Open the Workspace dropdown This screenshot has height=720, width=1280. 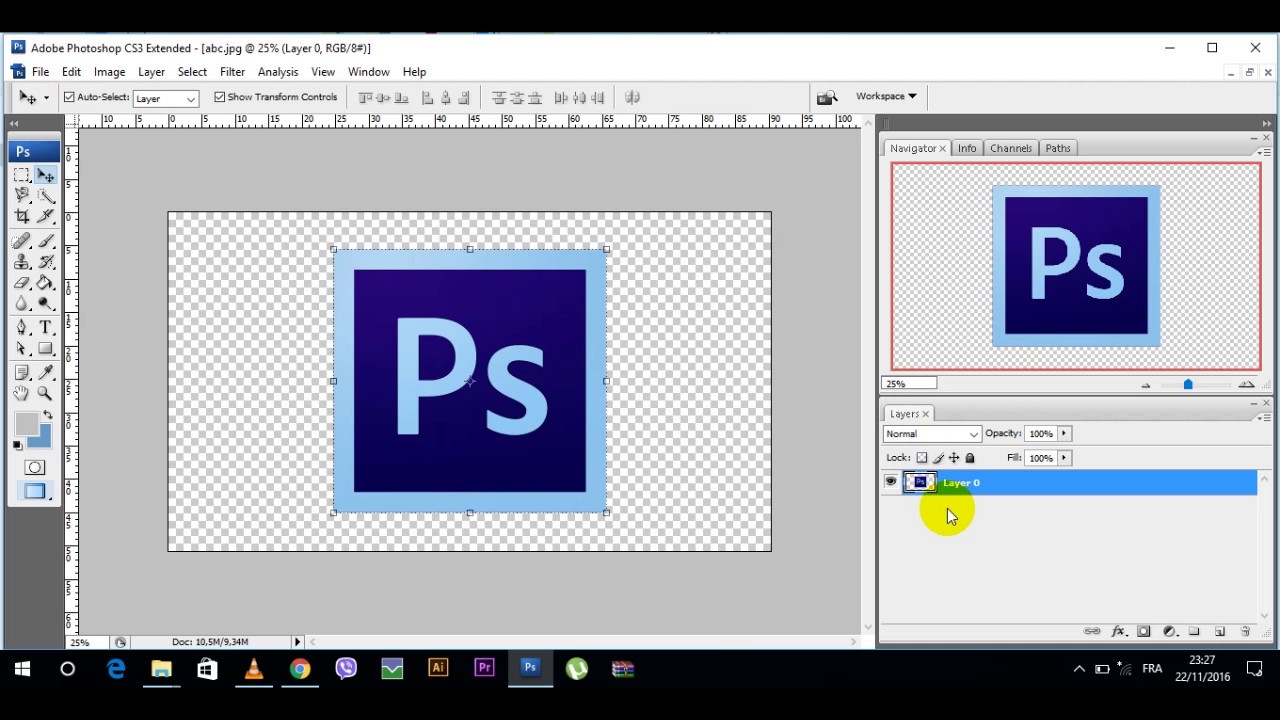click(886, 96)
